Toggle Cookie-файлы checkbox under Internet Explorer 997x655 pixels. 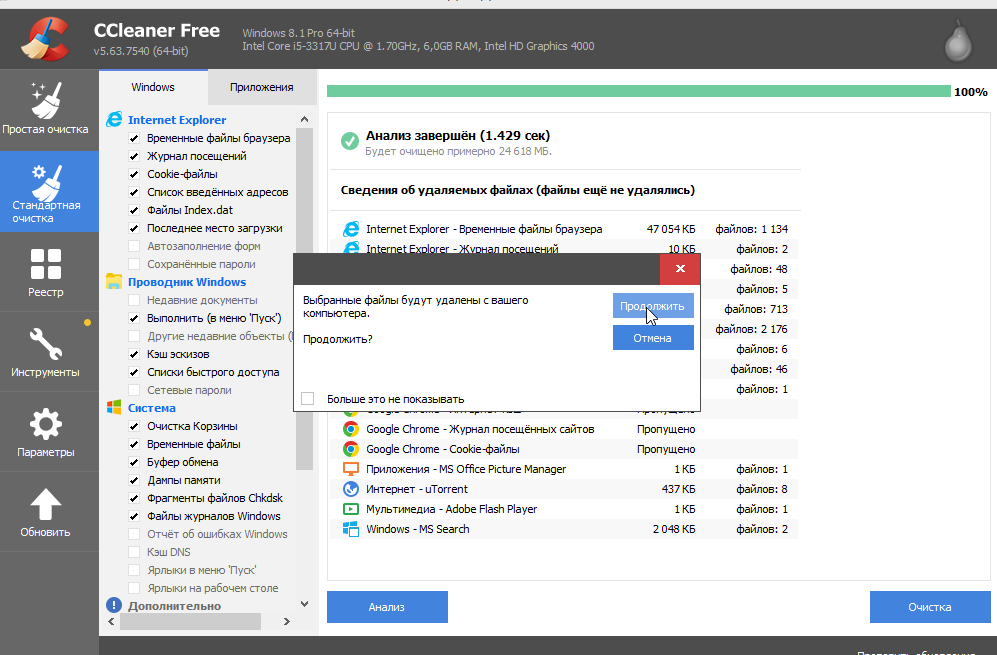coord(134,174)
